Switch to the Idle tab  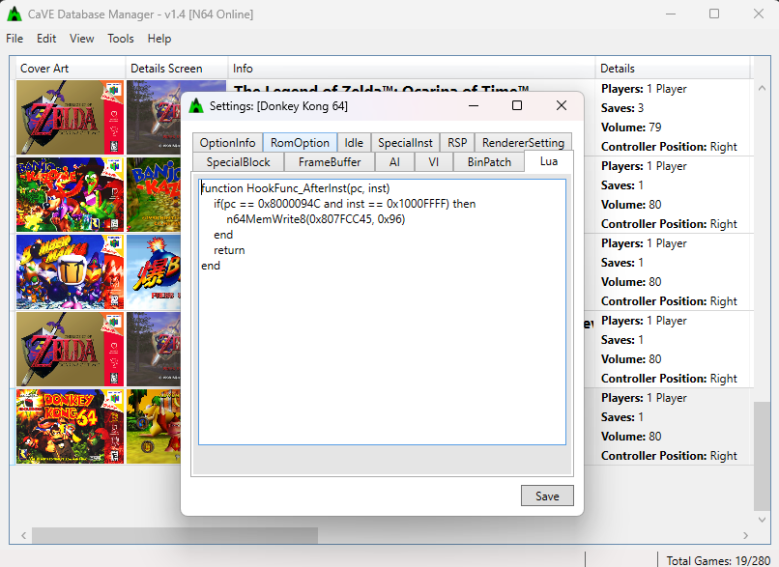[x=354, y=143]
